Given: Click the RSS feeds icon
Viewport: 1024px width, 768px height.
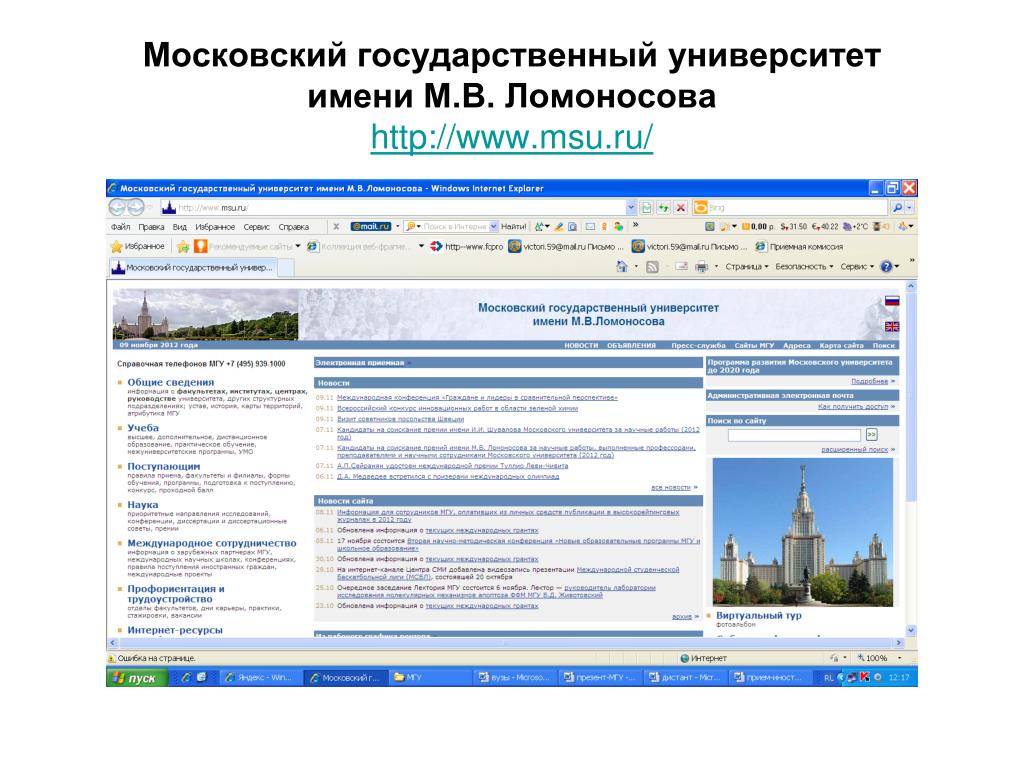Looking at the screenshot, I should (652, 266).
